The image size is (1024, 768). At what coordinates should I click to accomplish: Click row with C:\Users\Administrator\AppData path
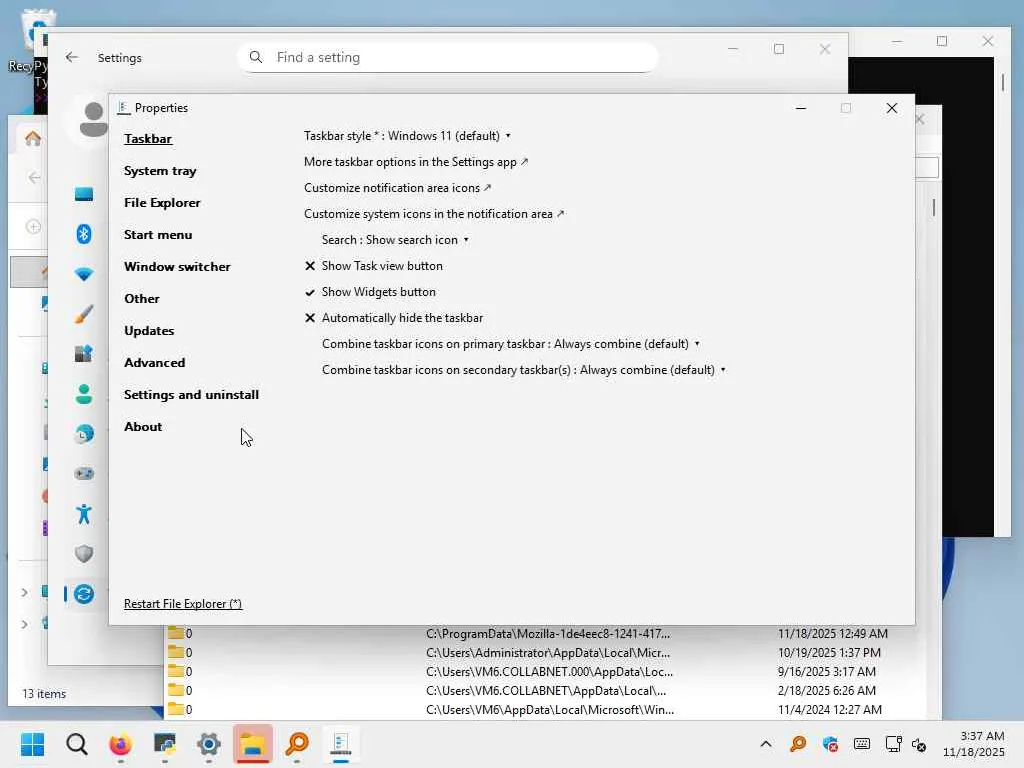click(545, 652)
